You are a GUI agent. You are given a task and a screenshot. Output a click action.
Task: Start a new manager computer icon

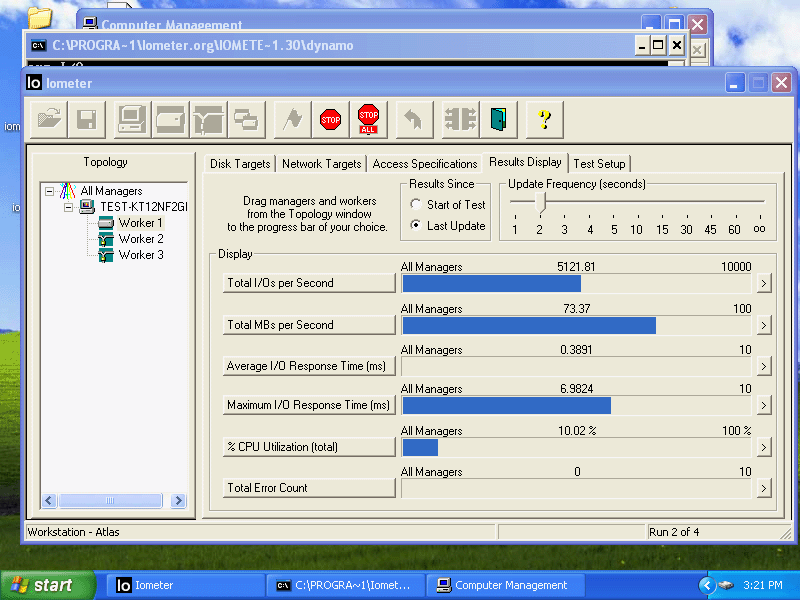tap(132, 119)
